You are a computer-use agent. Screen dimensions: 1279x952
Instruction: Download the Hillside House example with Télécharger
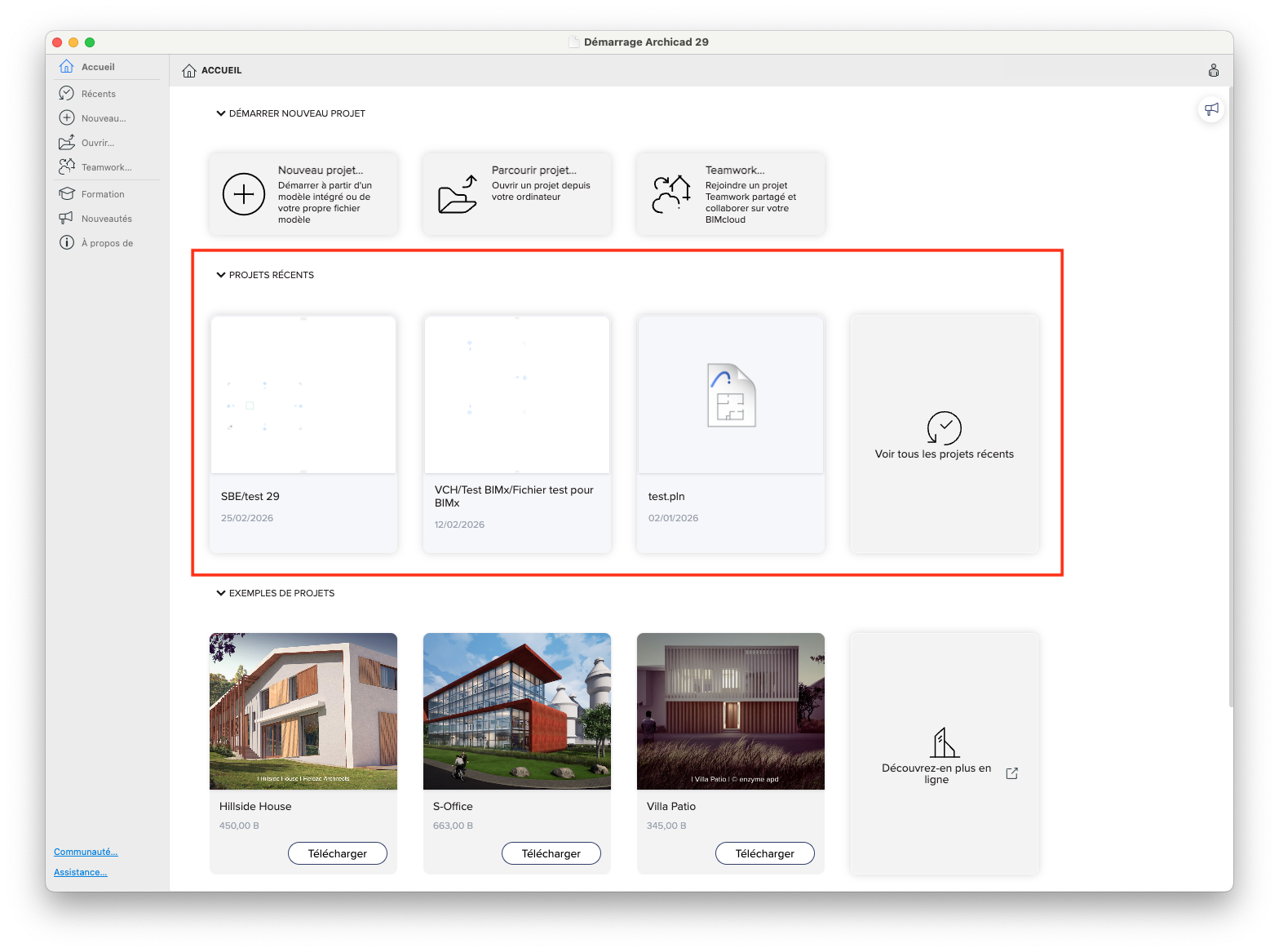[338, 853]
